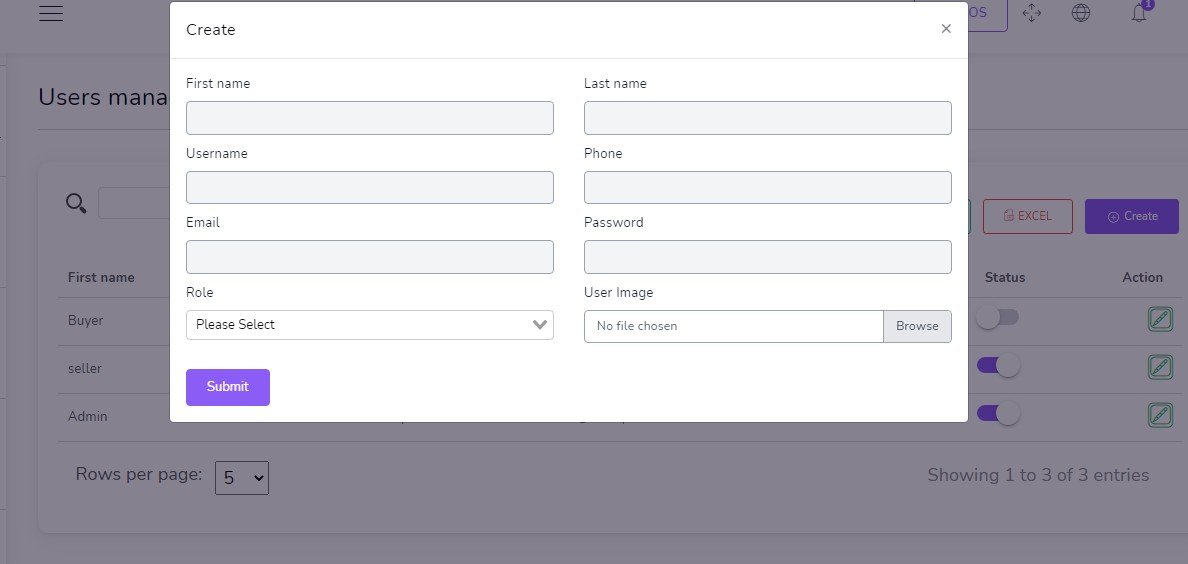1188x564 pixels.
Task: Toggle status switch for seller
Action: point(997,366)
